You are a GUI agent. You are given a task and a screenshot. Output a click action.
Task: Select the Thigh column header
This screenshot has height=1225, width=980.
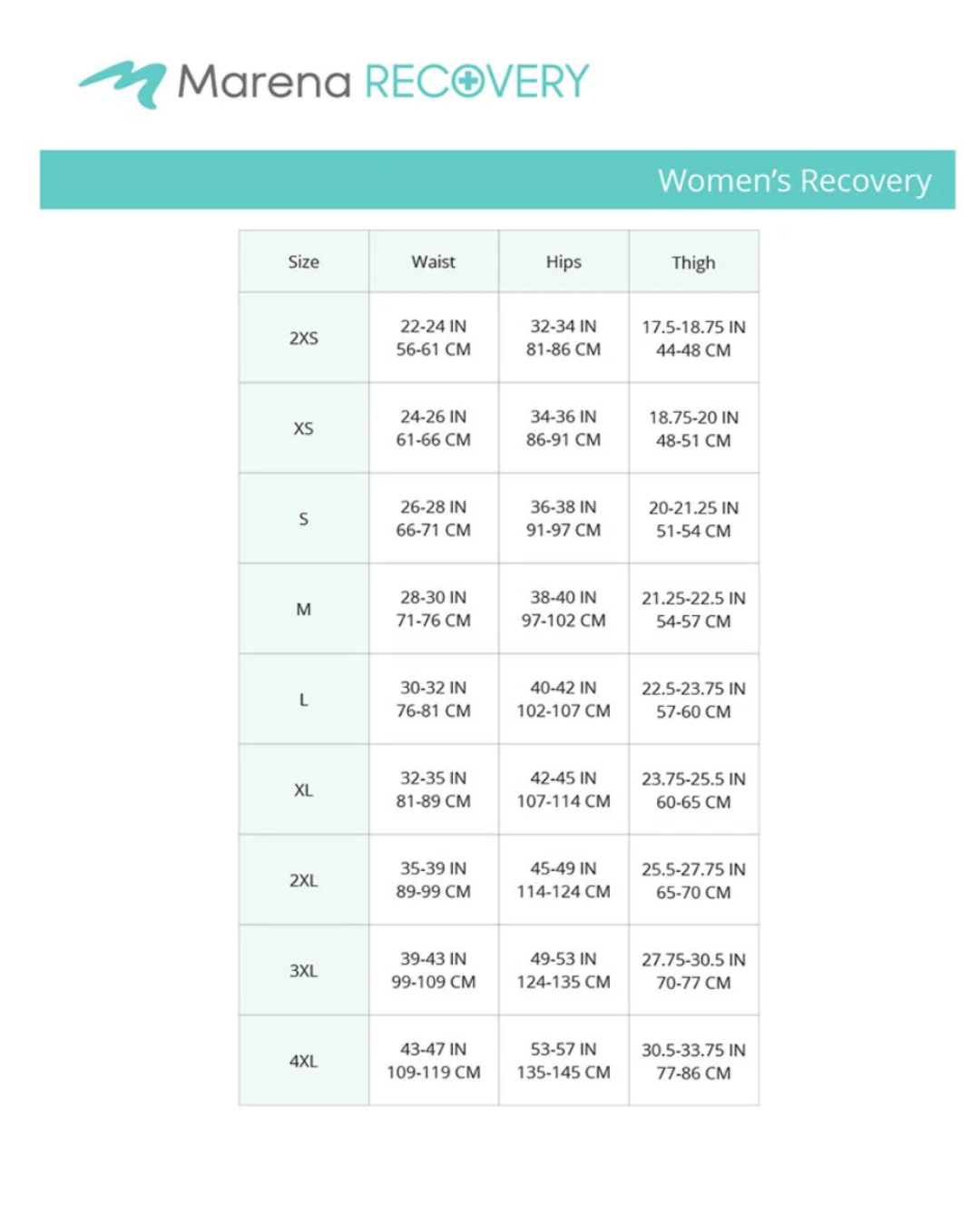[x=693, y=263]
